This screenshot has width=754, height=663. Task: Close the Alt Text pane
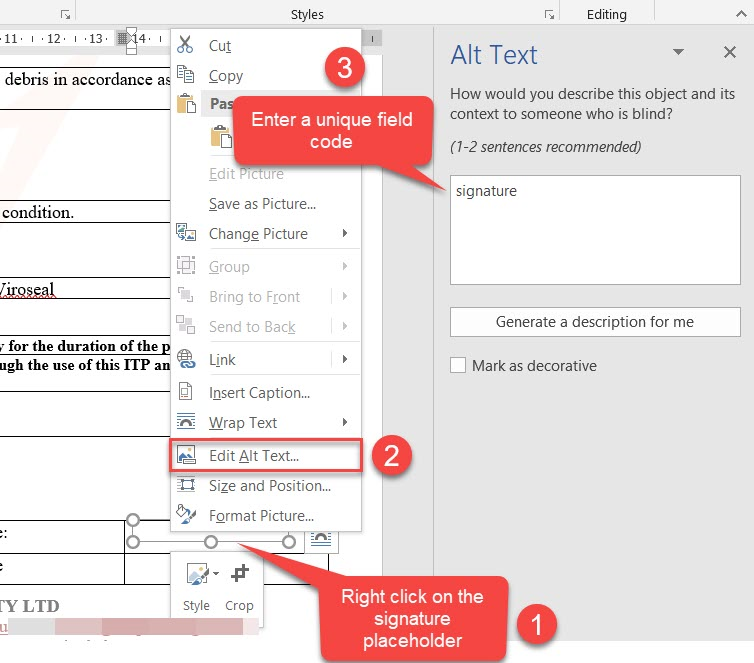pyautogui.click(x=729, y=52)
